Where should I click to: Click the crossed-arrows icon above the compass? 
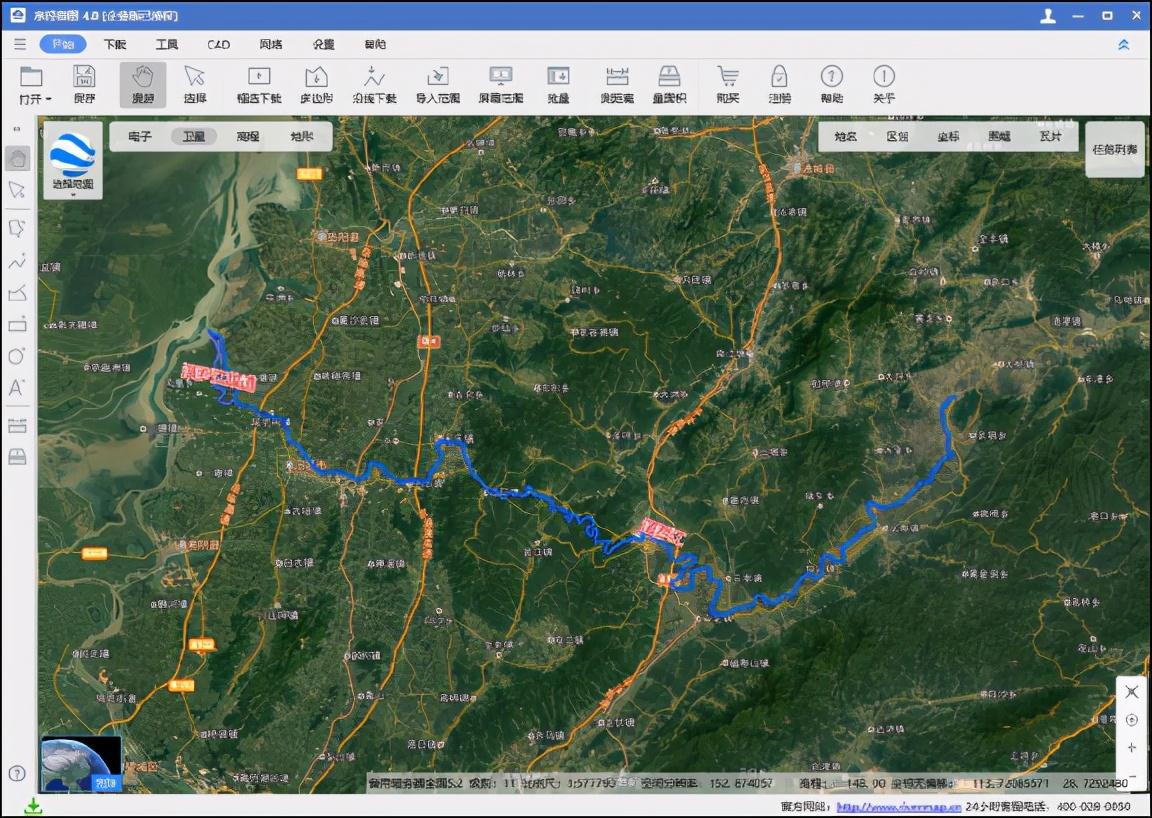click(x=1131, y=692)
